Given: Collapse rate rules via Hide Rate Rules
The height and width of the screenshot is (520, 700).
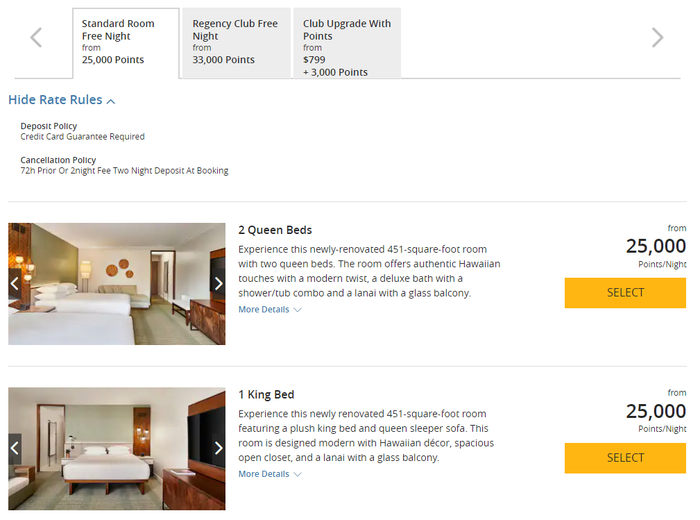Looking at the screenshot, I should pyautogui.click(x=62, y=100).
